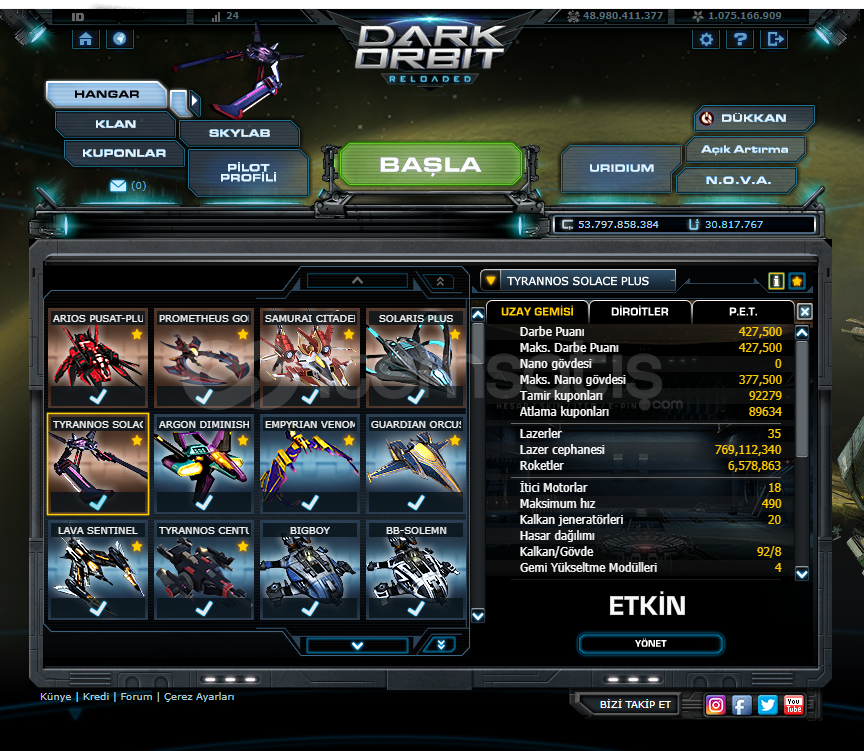The width and height of the screenshot is (864, 751).
Task: Open the Kuponlar menu
Action: 124,153
